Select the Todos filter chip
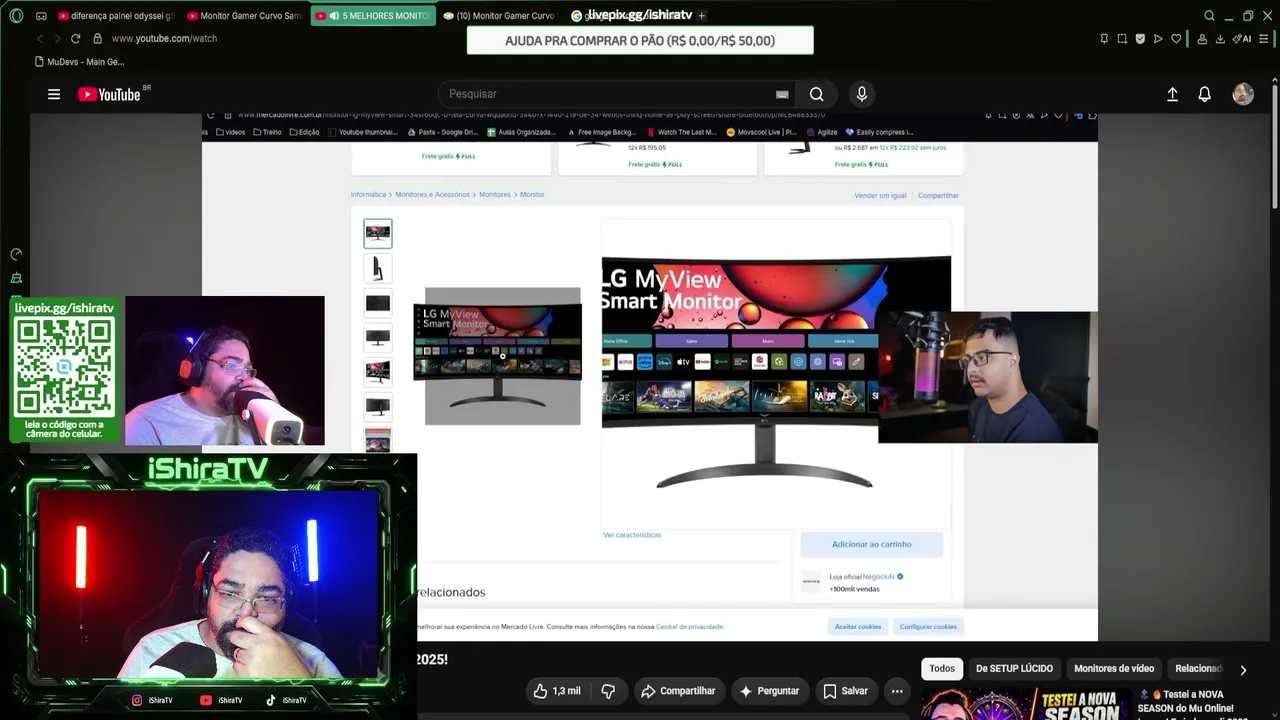Screen dimensions: 1280x720 pos(942,669)
